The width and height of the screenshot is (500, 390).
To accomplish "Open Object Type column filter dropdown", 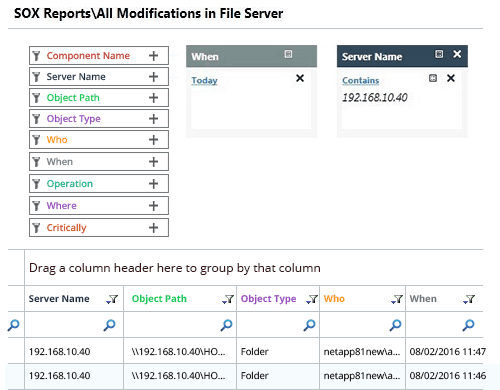I will click(x=312, y=299).
